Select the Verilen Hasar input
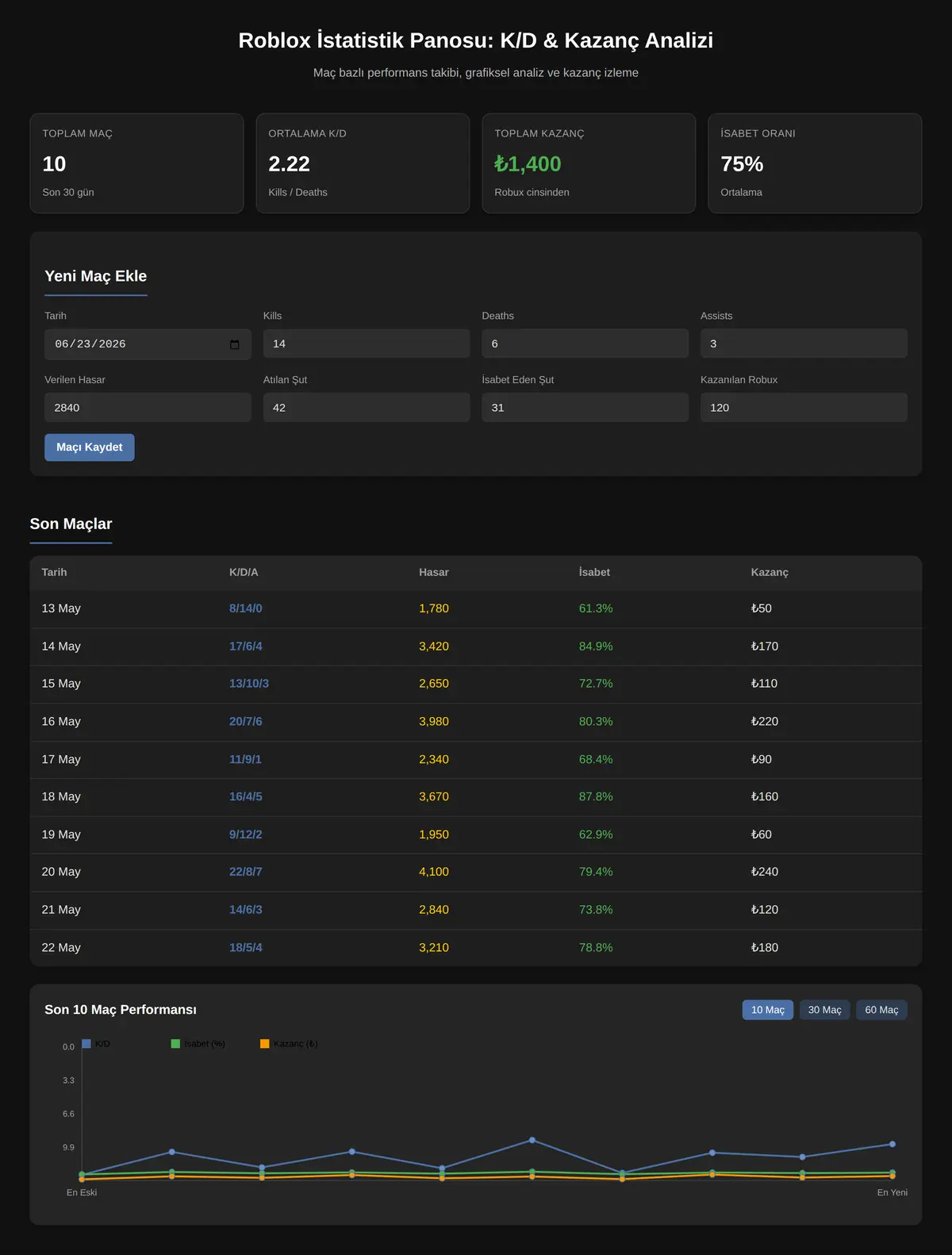Viewport: 952px width, 1255px height. [148, 408]
